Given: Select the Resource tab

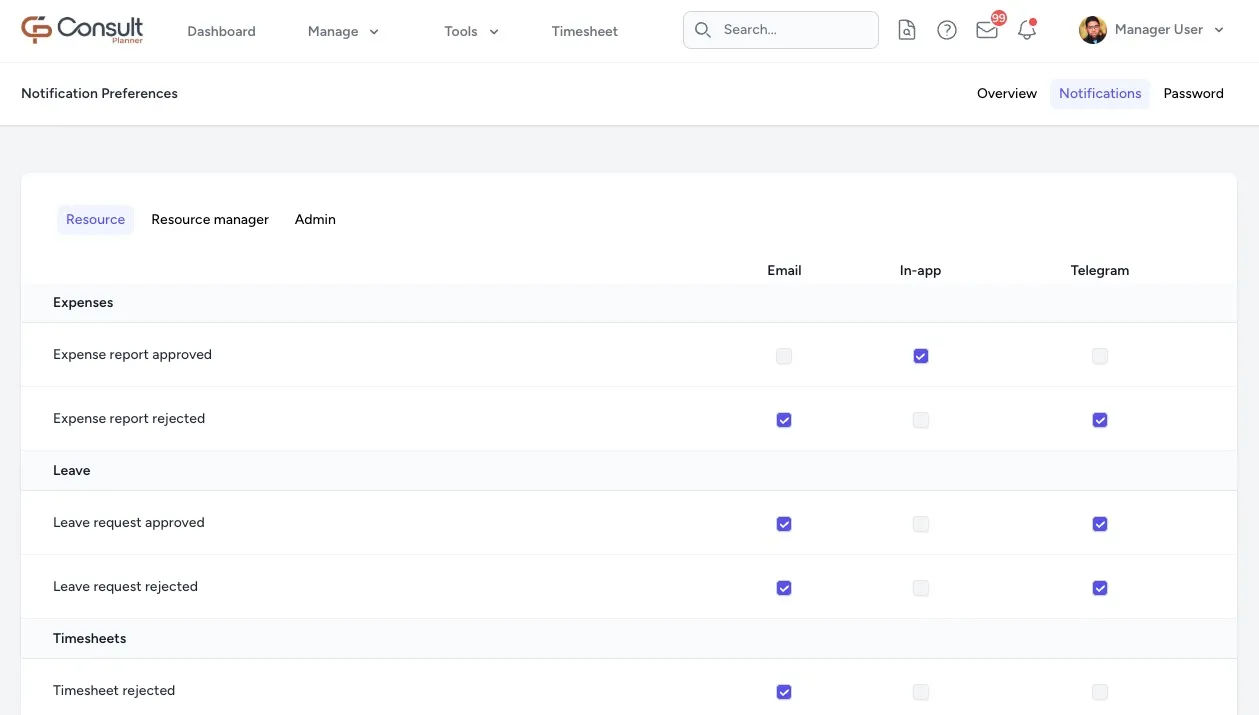Looking at the screenshot, I should pyautogui.click(x=95, y=220).
